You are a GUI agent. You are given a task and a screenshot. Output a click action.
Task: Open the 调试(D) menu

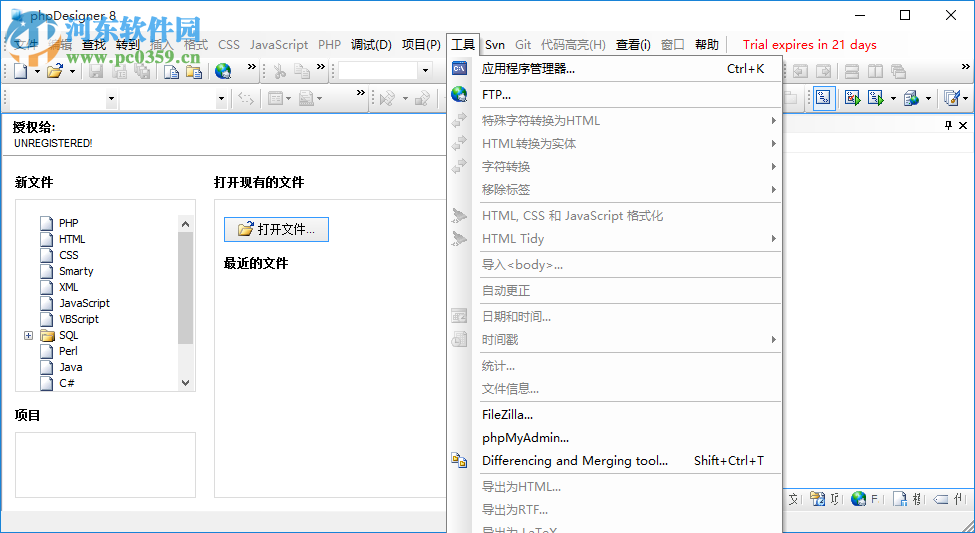(371, 45)
